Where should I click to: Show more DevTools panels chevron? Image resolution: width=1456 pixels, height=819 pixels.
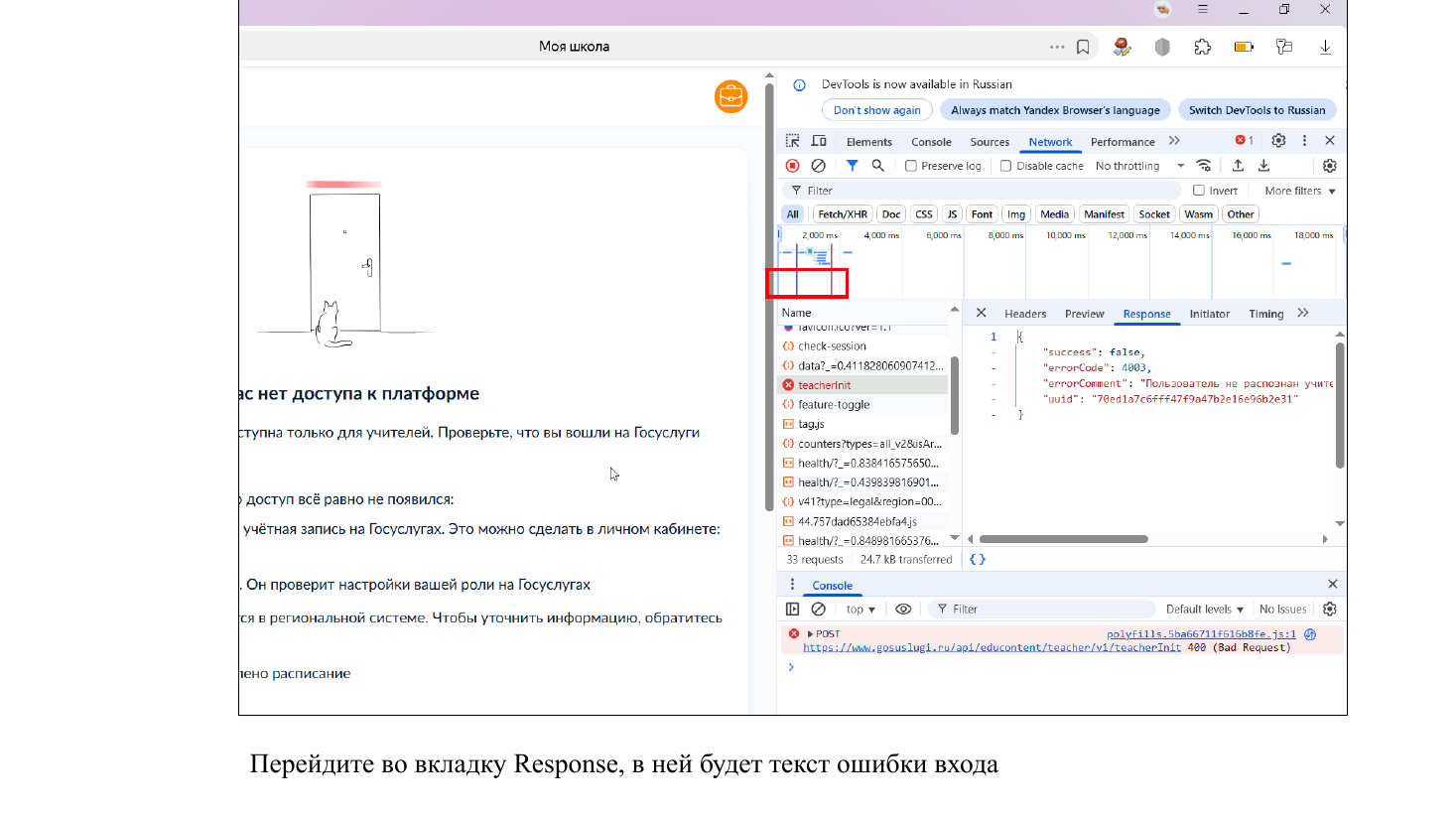(1174, 141)
